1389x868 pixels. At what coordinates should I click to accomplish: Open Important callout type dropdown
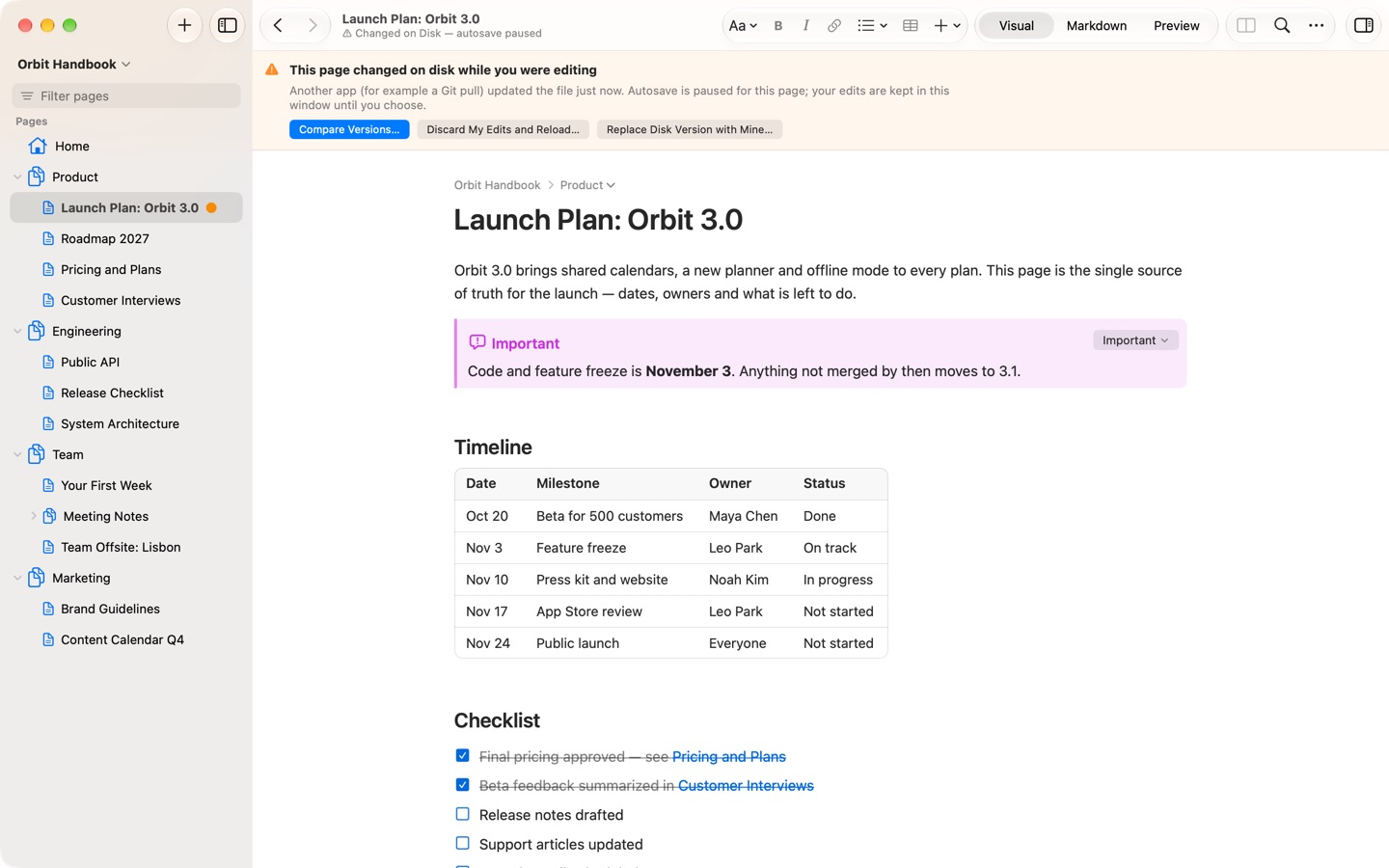(1135, 340)
